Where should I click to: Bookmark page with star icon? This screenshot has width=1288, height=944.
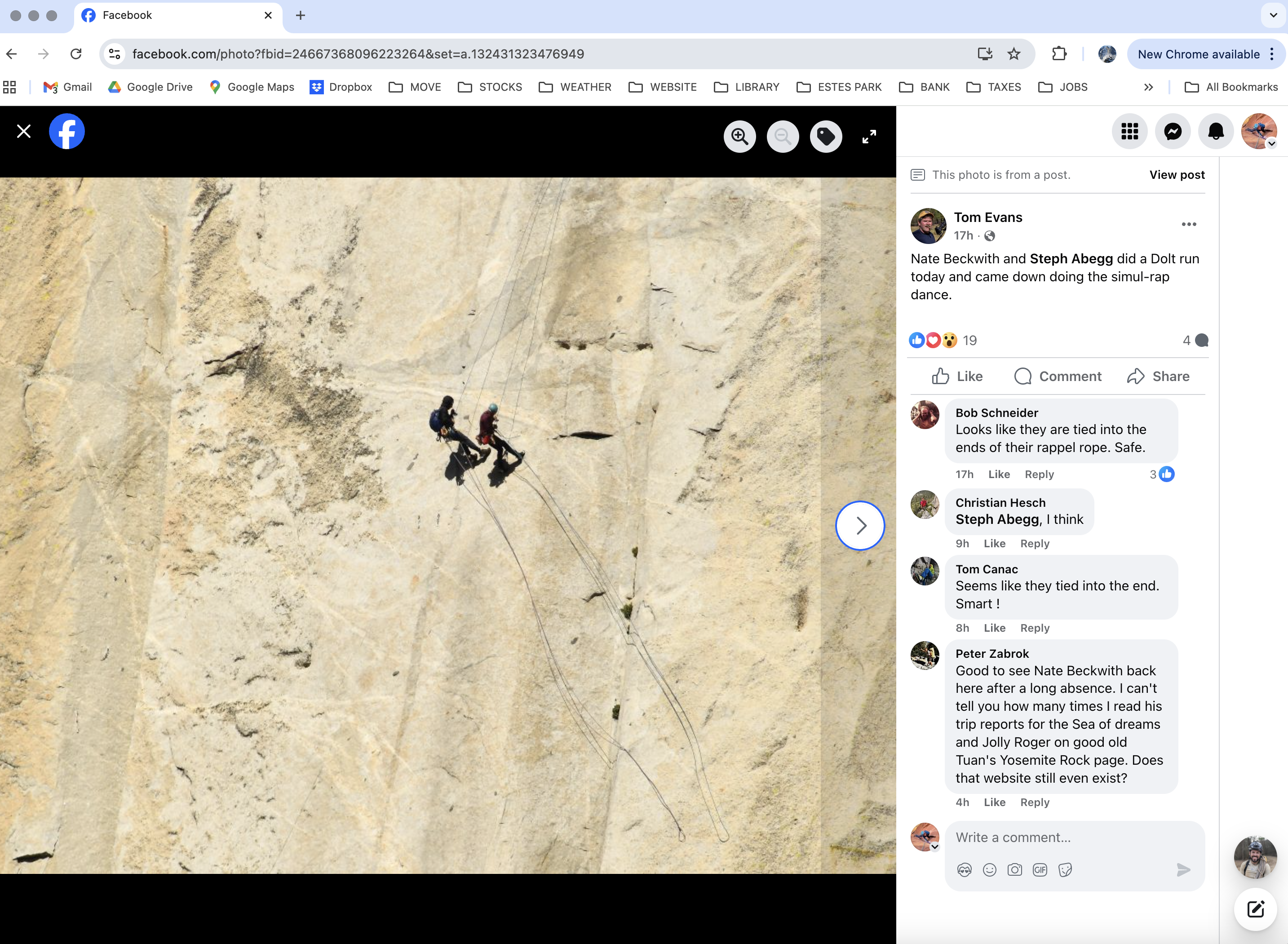[x=1014, y=54]
